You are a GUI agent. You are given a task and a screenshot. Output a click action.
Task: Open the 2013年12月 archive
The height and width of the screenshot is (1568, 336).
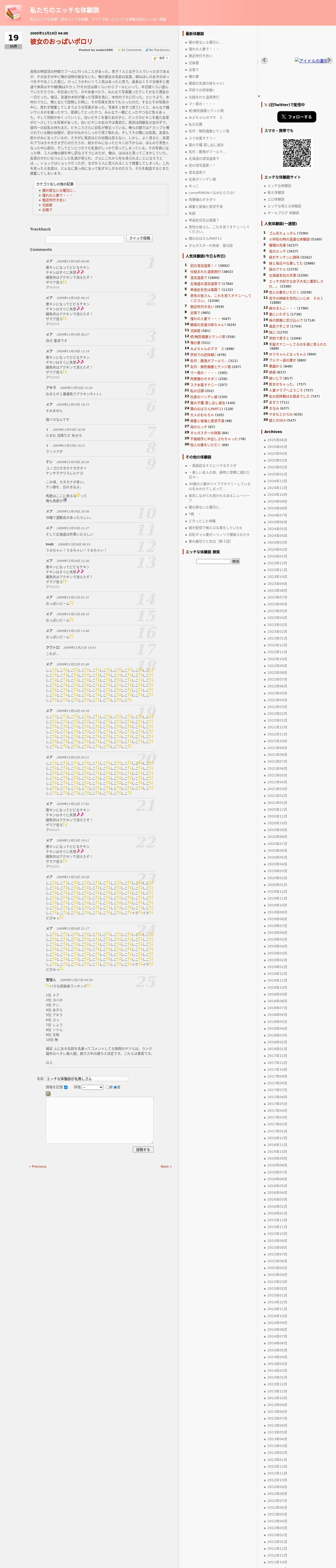pos(277,1384)
